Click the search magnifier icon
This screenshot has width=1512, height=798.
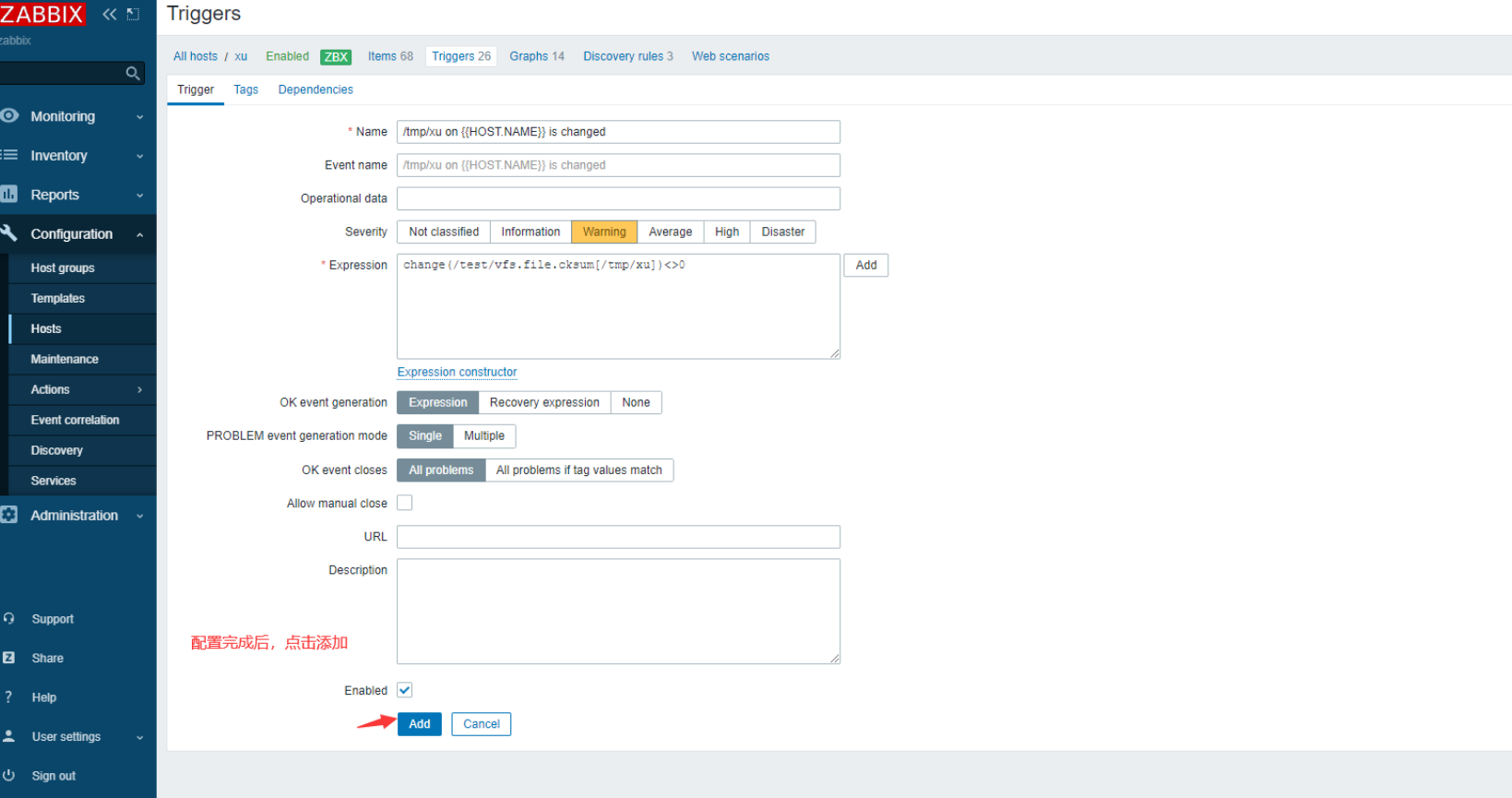tap(133, 73)
